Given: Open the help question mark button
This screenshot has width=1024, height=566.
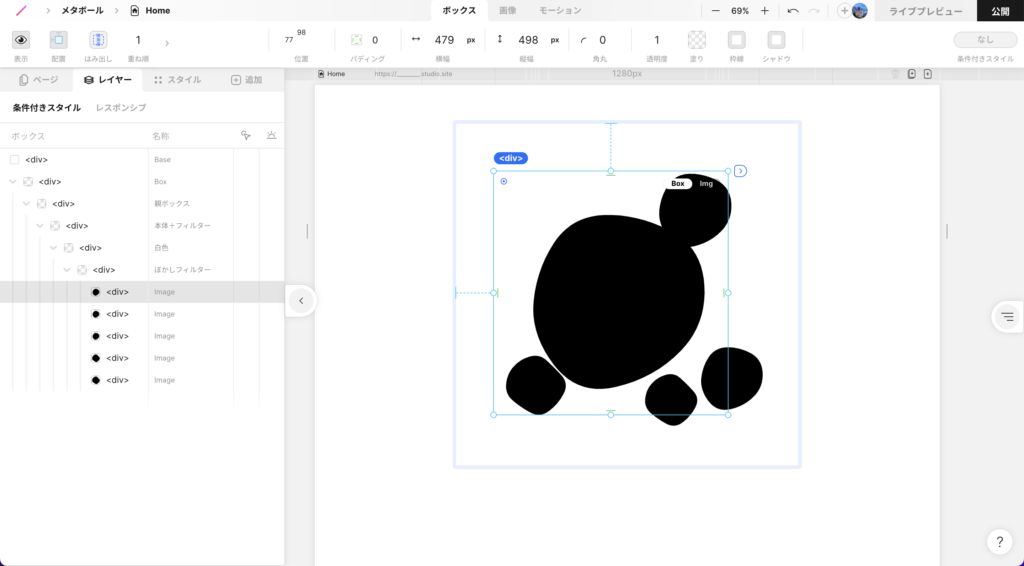Looking at the screenshot, I should point(1000,542).
